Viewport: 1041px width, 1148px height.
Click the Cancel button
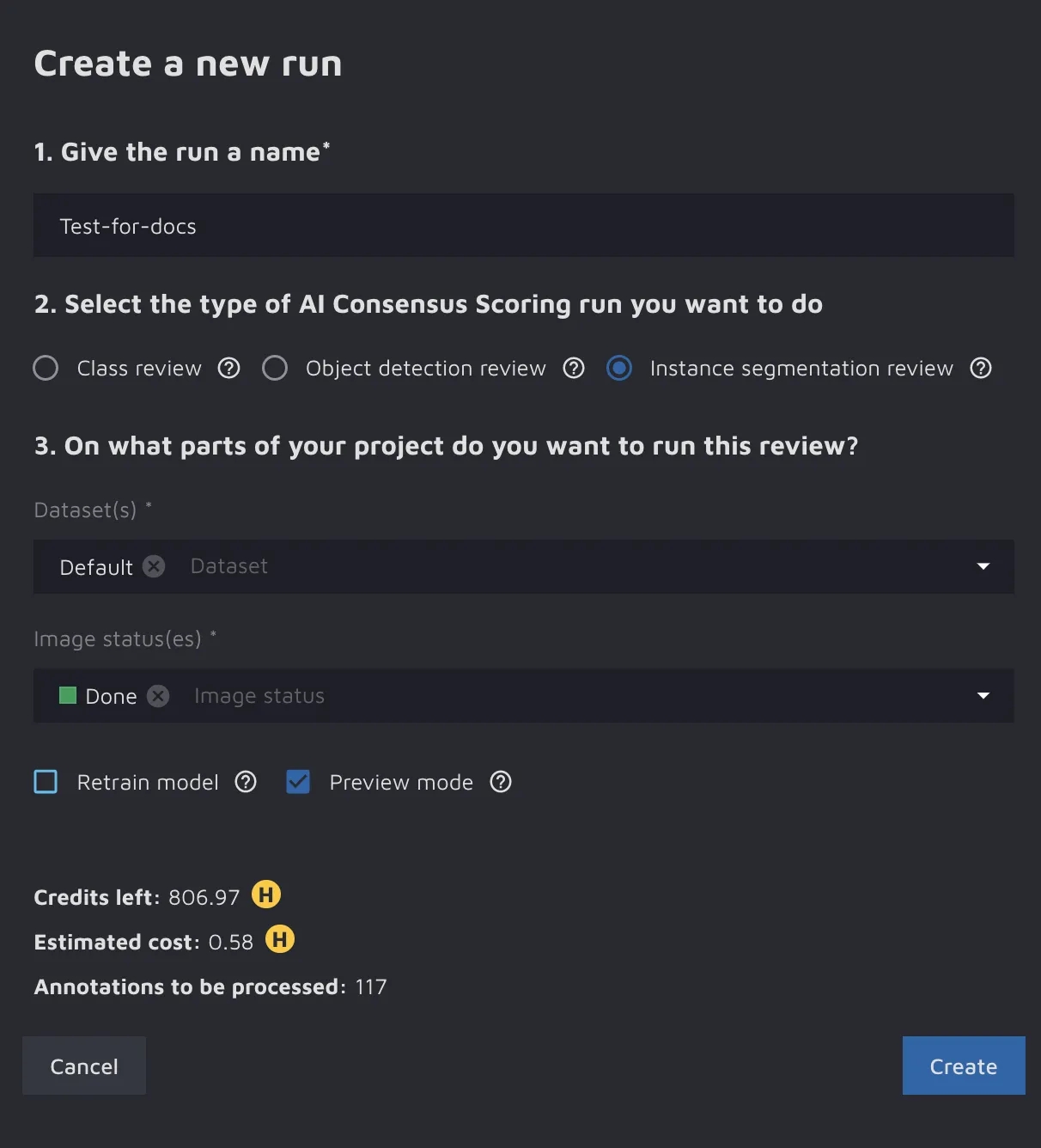click(84, 1066)
